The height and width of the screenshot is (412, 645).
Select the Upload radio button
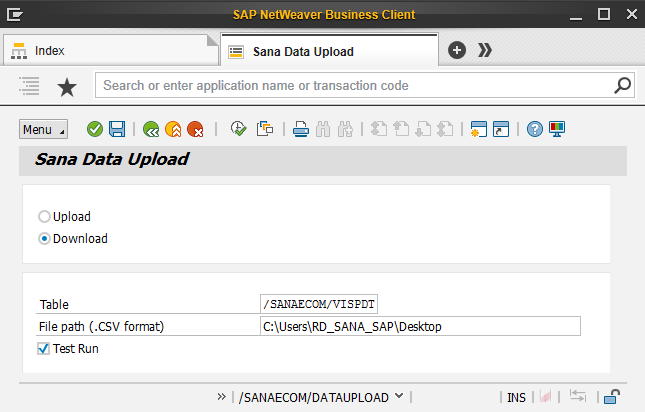coord(44,216)
